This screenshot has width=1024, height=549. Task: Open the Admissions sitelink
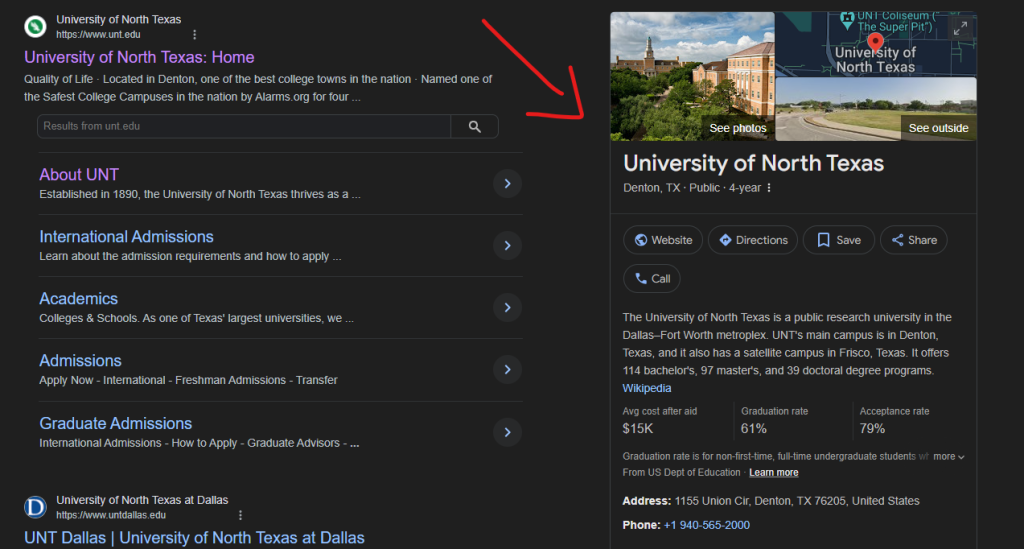pos(80,360)
